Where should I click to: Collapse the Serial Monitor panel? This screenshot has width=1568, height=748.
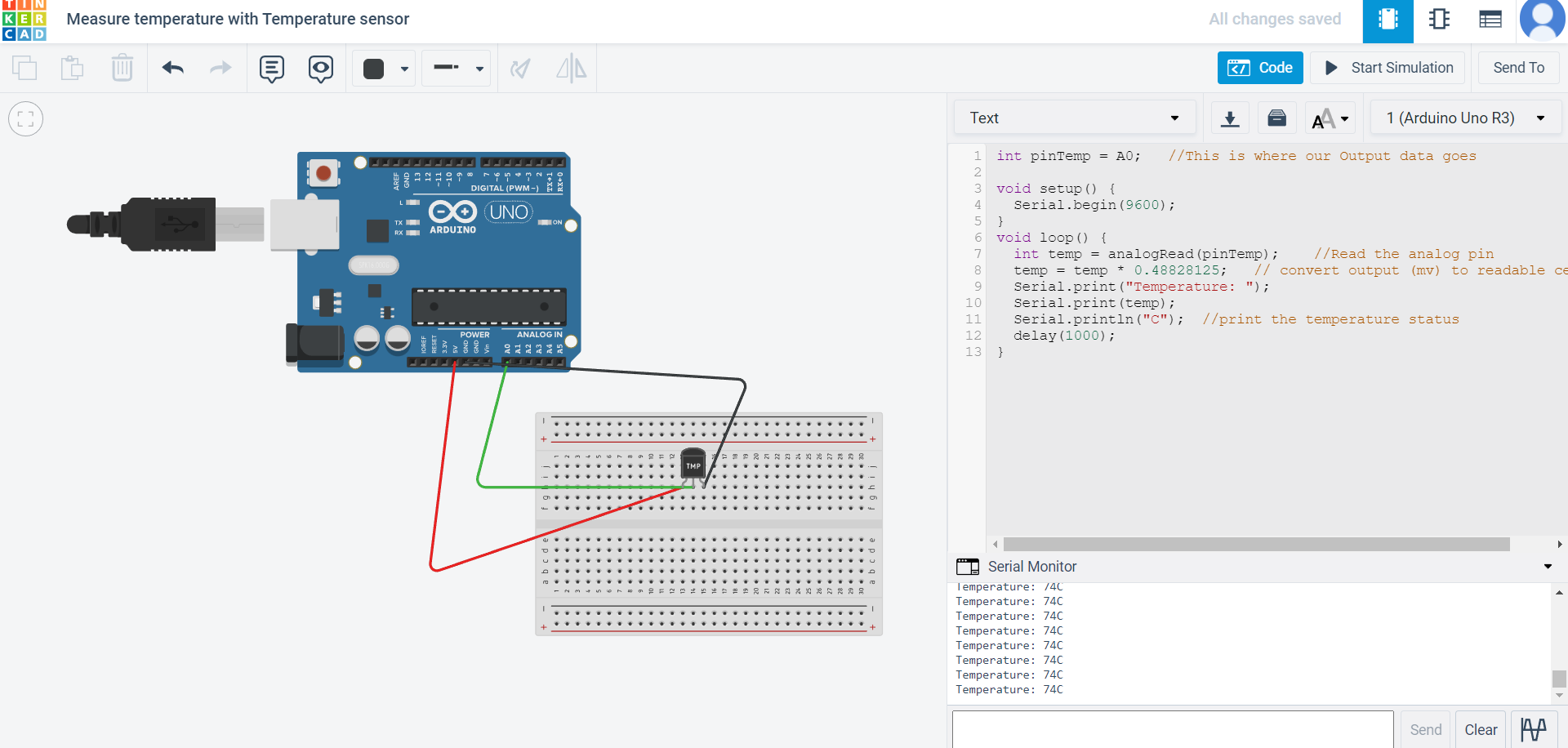[1548, 566]
